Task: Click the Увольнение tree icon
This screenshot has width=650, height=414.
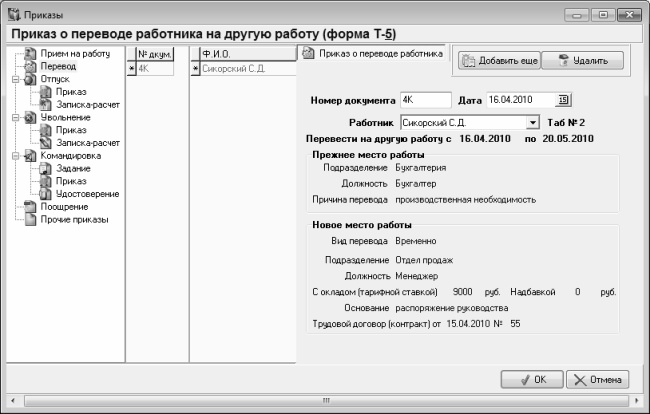Action: coord(30,118)
